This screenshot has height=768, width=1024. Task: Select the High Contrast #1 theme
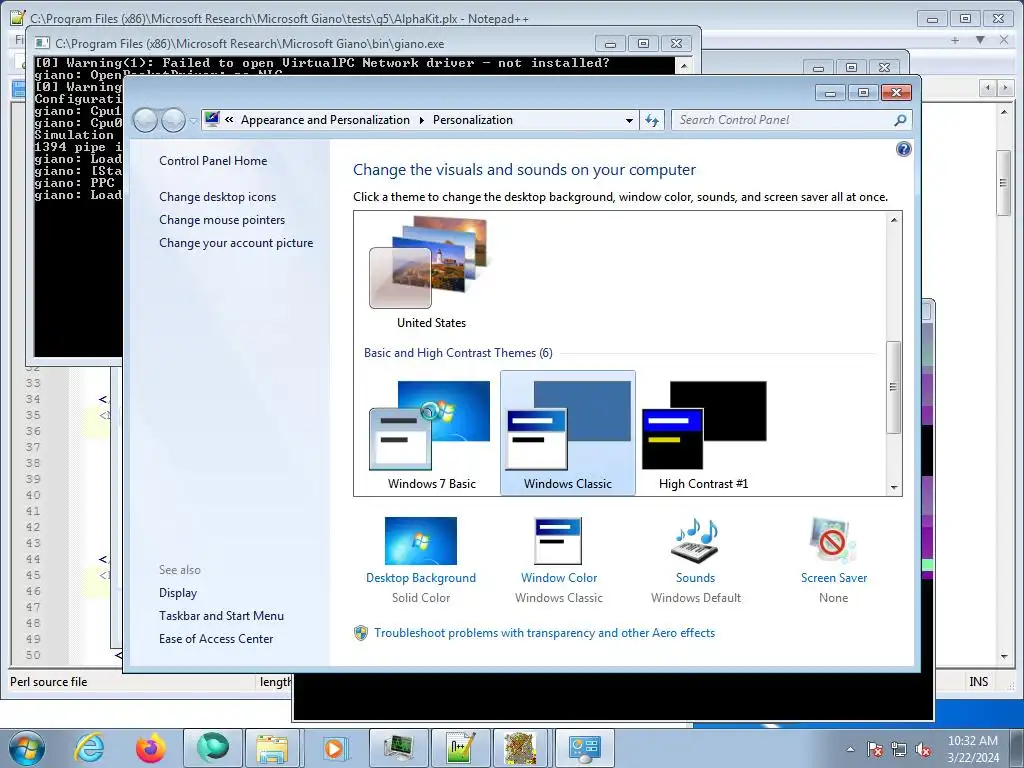(x=703, y=434)
